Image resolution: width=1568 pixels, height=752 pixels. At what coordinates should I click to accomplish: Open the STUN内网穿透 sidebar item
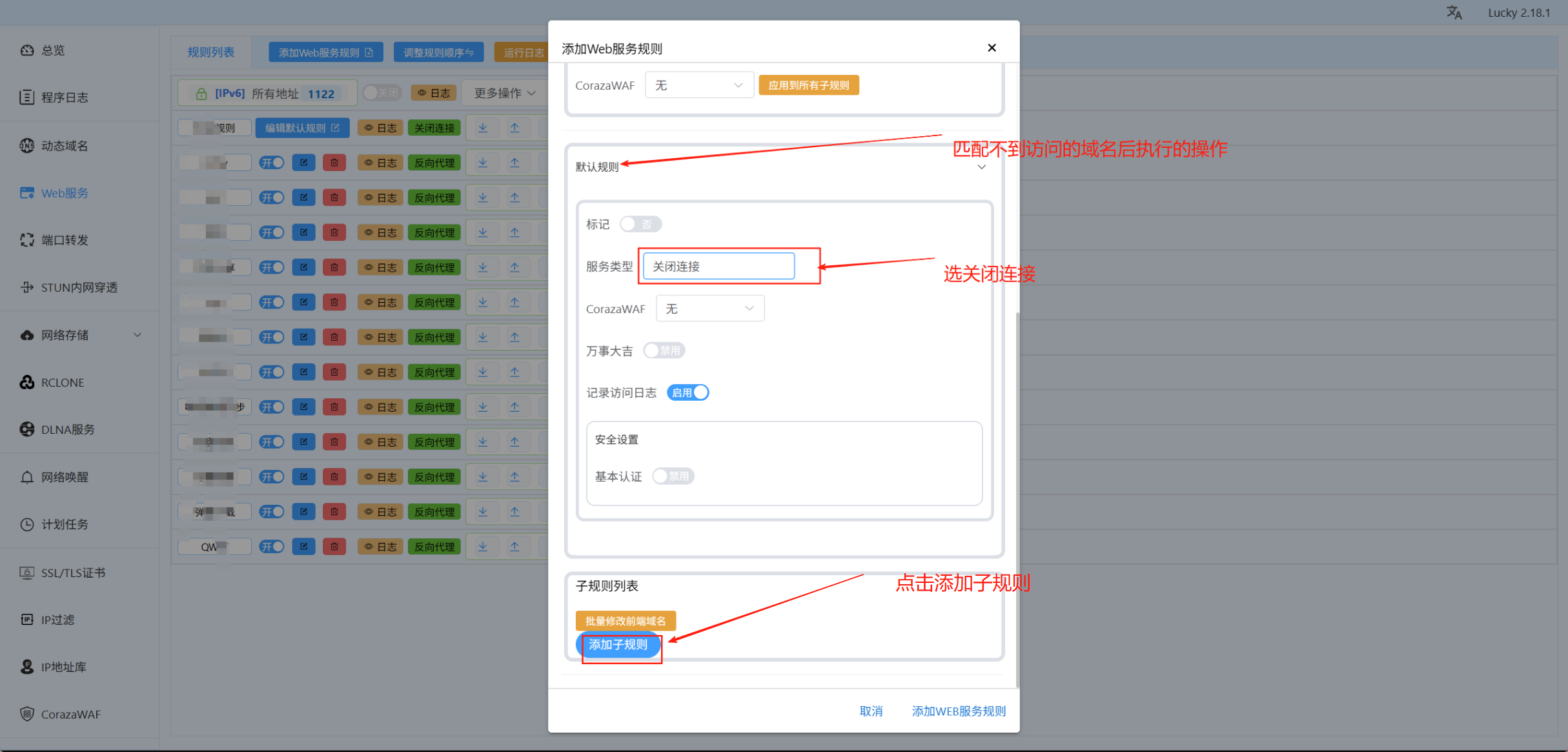pos(79,287)
